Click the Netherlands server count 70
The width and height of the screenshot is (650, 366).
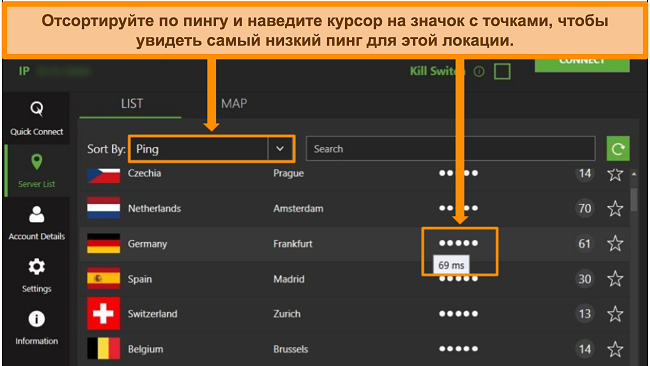(585, 208)
